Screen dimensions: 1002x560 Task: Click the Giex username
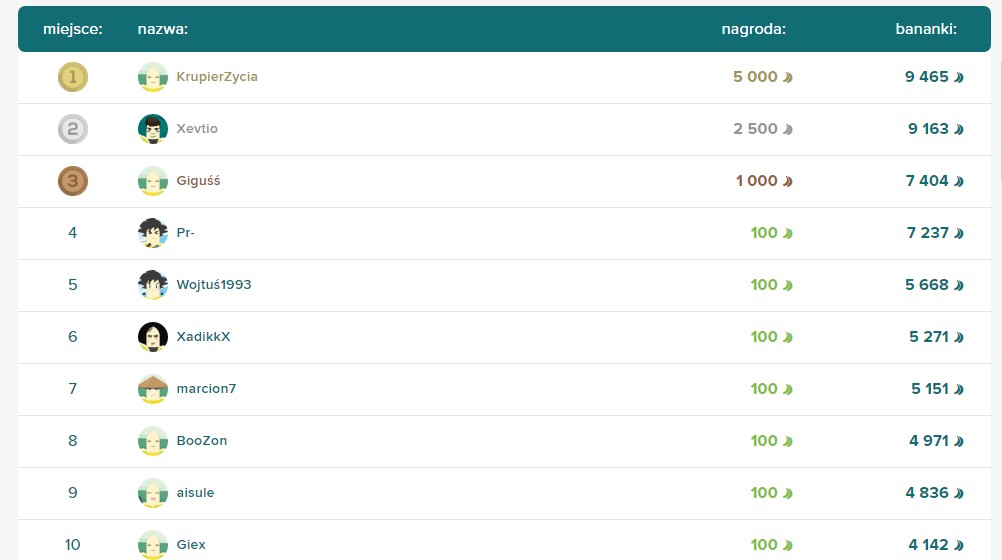(x=191, y=545)
